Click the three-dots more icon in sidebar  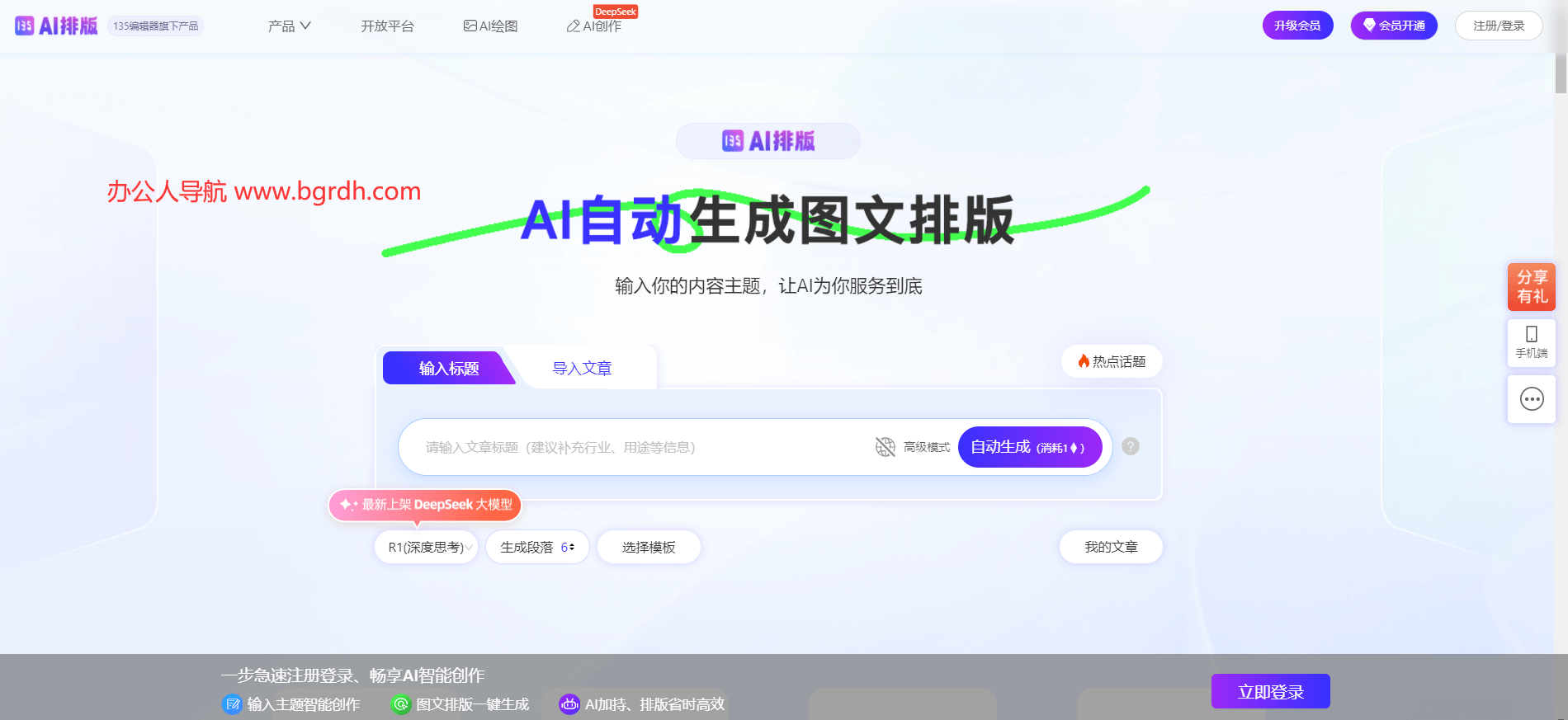pos(1532,399)
